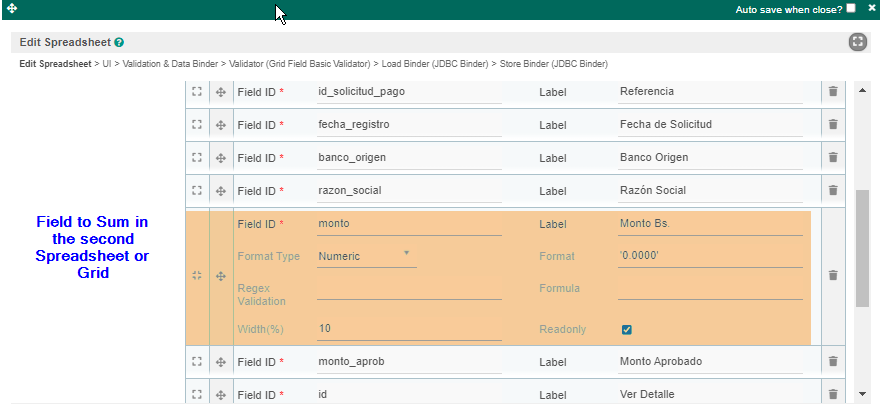Toggle fullscreen for Edit Spreadsheet
Viewport: 883px width, 405px height.
tap(857, 42)
